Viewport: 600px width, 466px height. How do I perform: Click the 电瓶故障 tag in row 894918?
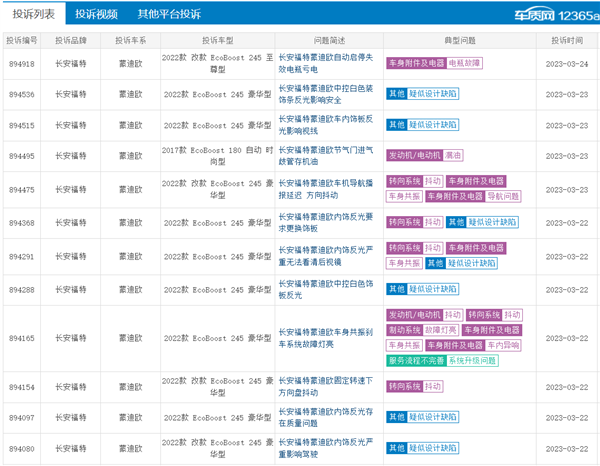coord(464,63)
